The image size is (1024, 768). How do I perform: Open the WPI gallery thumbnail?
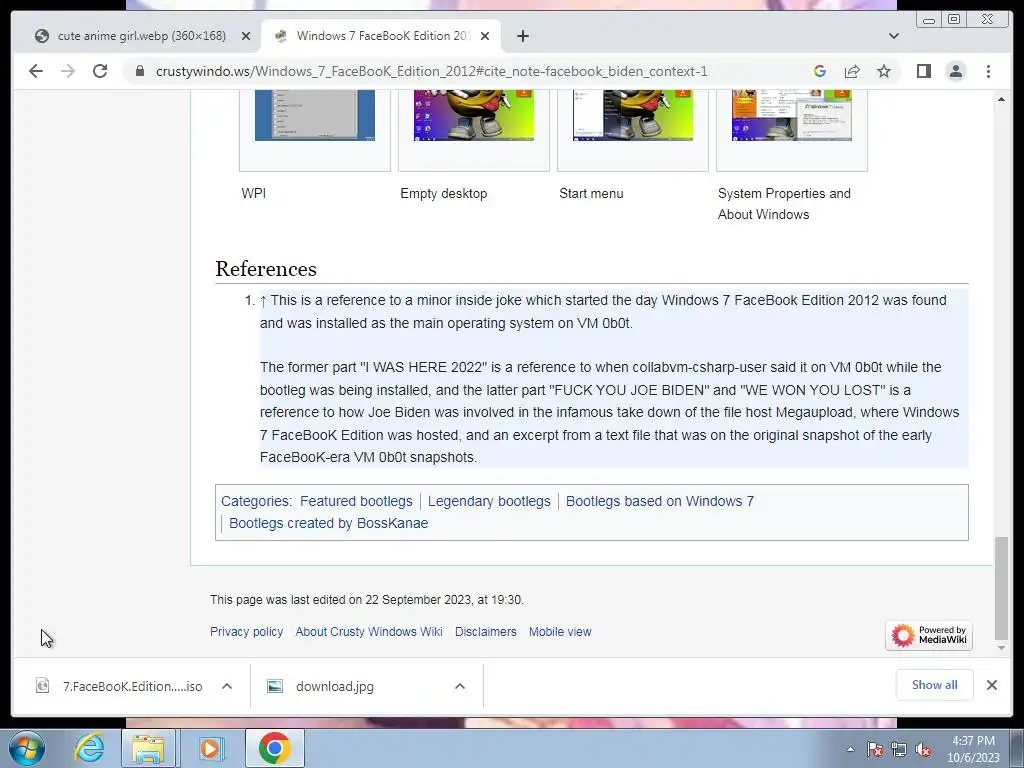(x=315, y=115)
